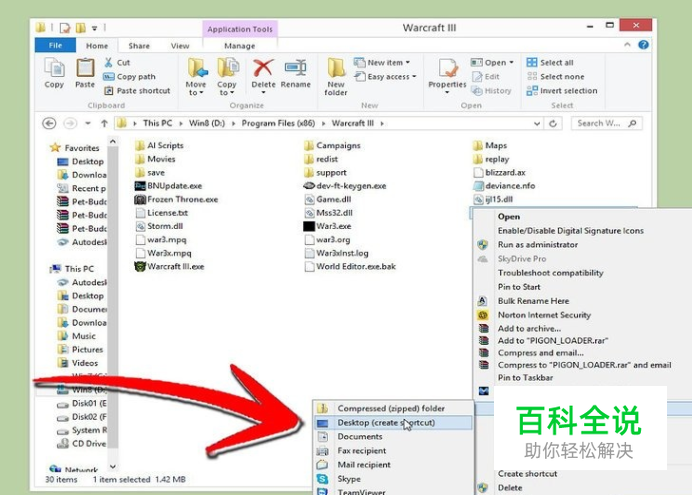This screenshot has height=495, width=692.
Task: Choose Pin to Start
Action: pyautogui.click(x=519, y=287)
